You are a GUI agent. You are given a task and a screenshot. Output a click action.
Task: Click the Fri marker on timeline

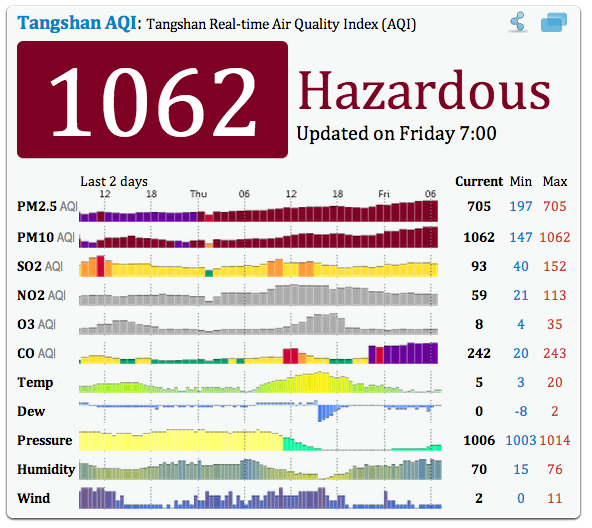point(384,194)
